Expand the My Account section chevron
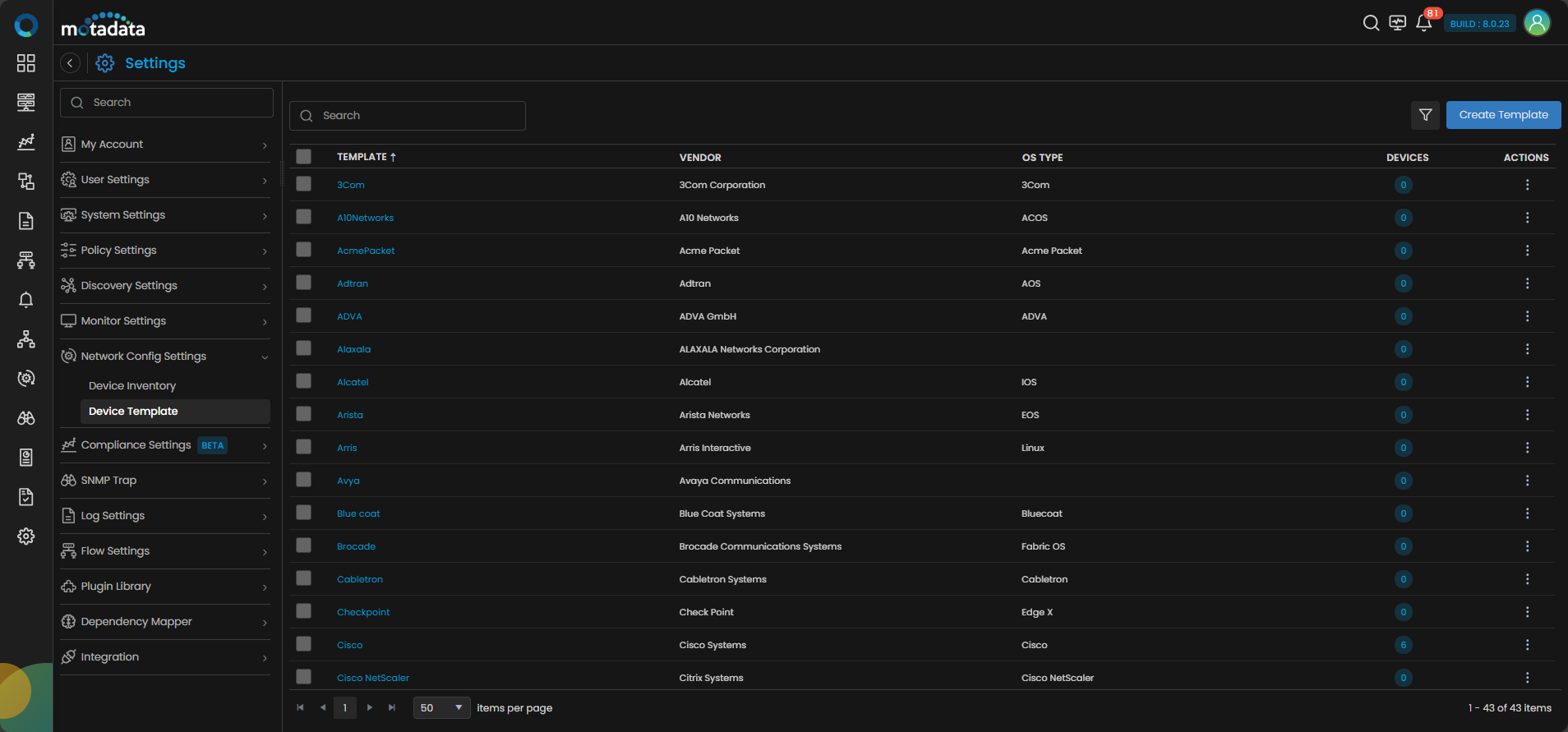The image size is (1568, 732). click(x=265, y=145)
